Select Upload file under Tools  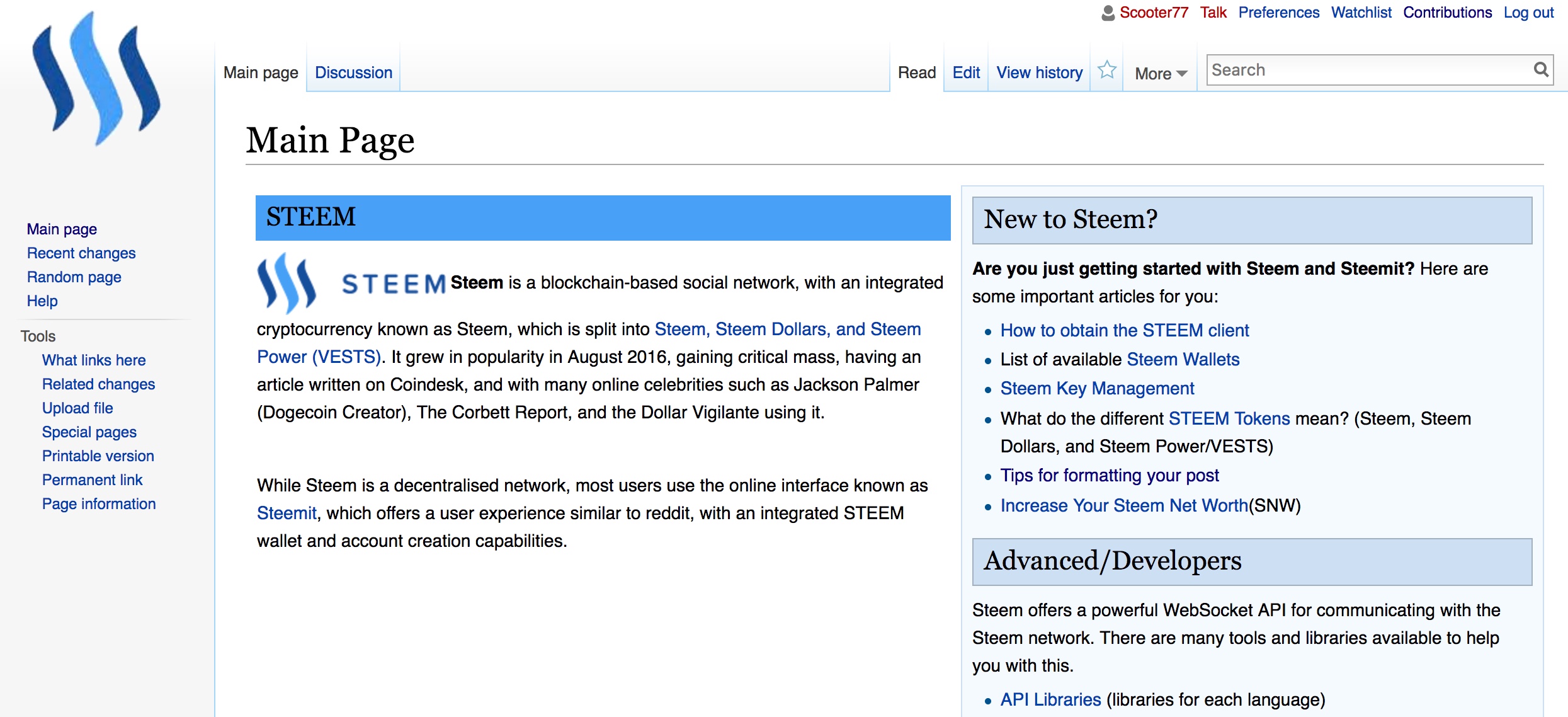77,408
